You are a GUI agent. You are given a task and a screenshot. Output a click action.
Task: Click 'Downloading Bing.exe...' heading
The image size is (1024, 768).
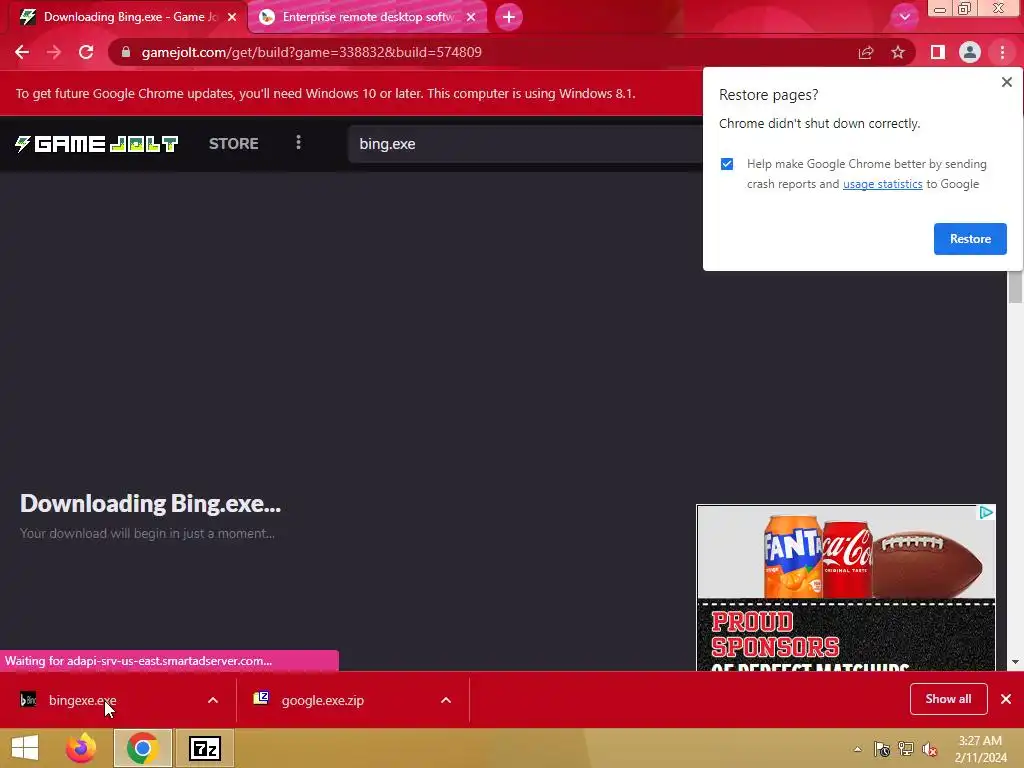pos(150,504)
